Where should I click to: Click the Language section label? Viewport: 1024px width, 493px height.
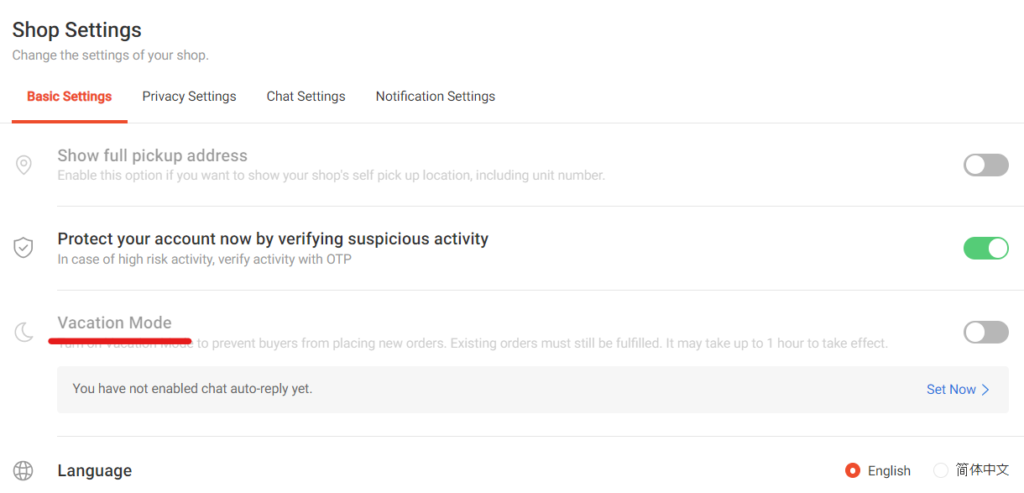click(94, 471)
